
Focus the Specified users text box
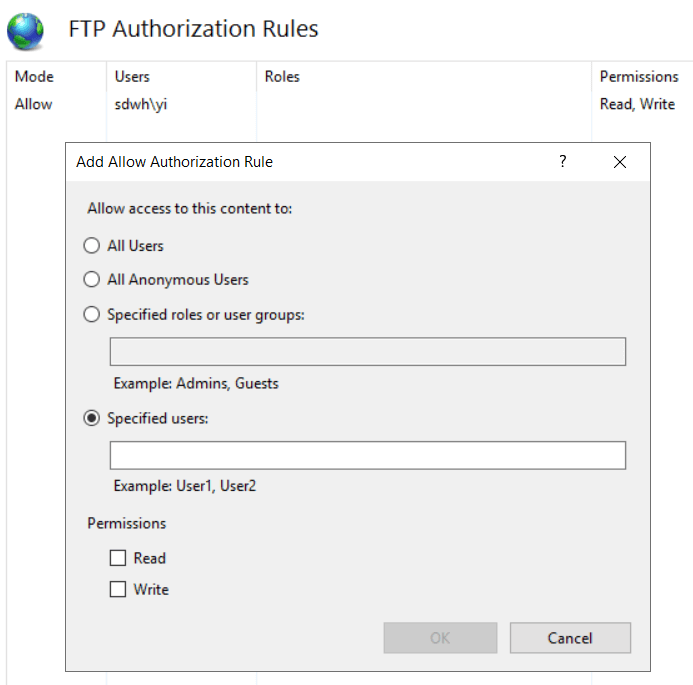click(367, 456)
